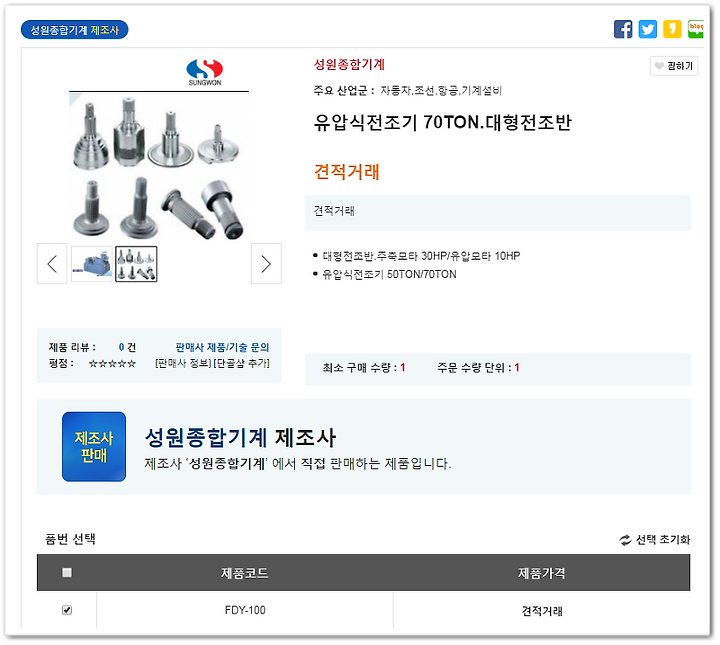The height and width of the screenshot is (645, 720).
Task: Click the review count 0 건
Action: (x=127, y=347)
